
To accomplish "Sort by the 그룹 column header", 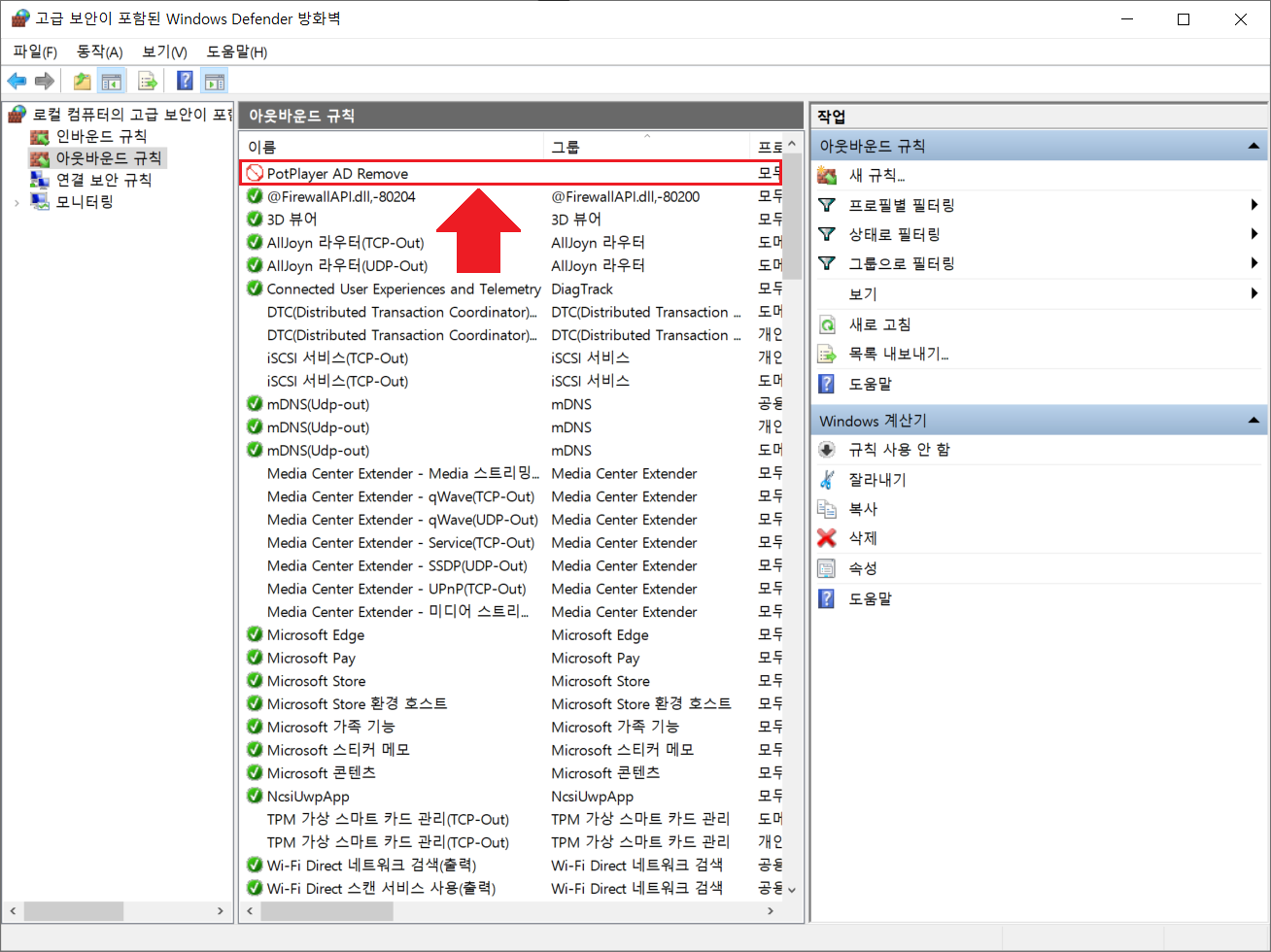I will coord(647,147).
